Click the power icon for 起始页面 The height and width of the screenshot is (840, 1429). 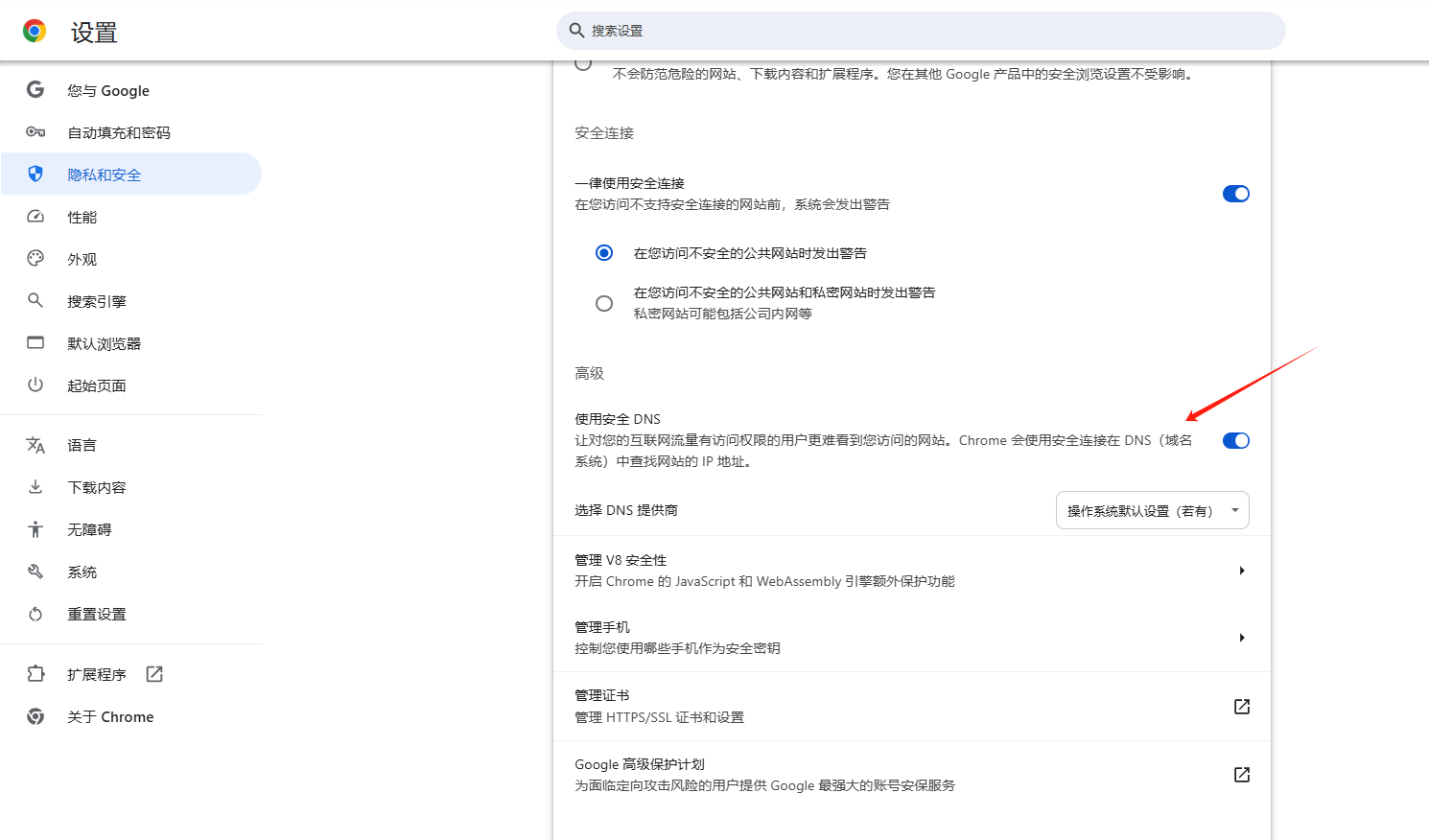35,385
